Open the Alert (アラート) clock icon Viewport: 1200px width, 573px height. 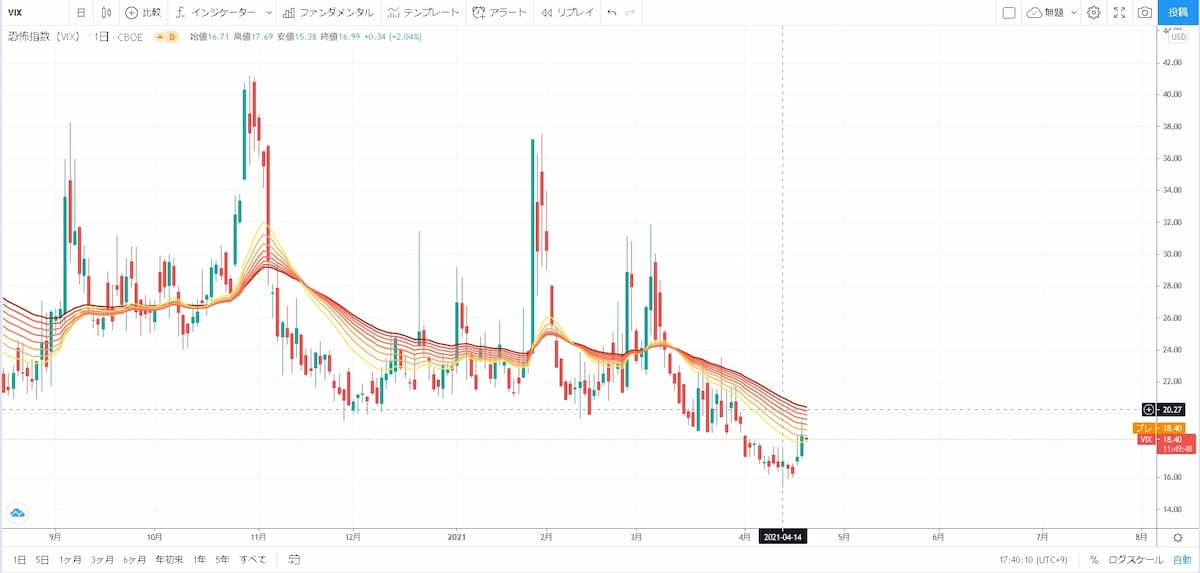coord(479,13)
